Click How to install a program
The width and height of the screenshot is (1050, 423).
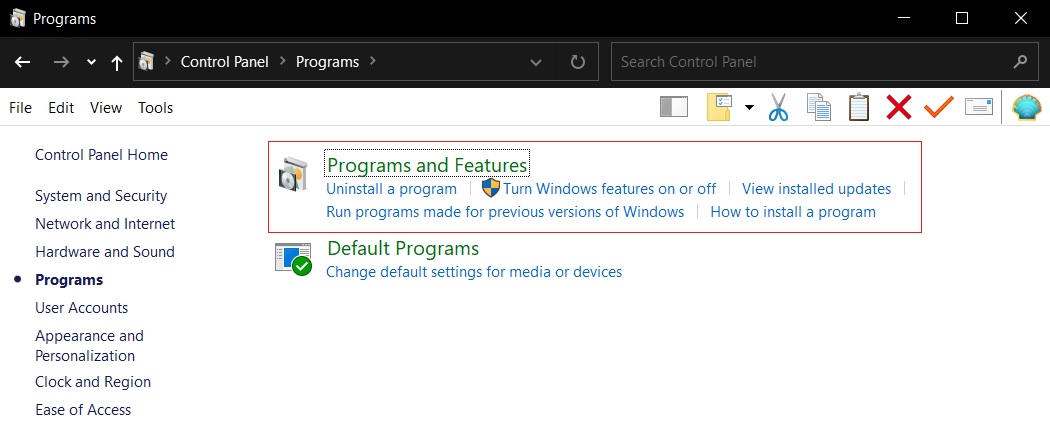tap(793, 212)
